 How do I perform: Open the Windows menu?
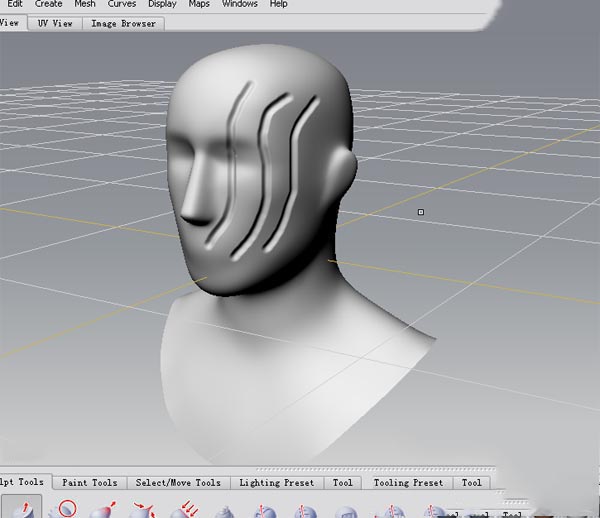pyautogui.click(x=239, y=4)
